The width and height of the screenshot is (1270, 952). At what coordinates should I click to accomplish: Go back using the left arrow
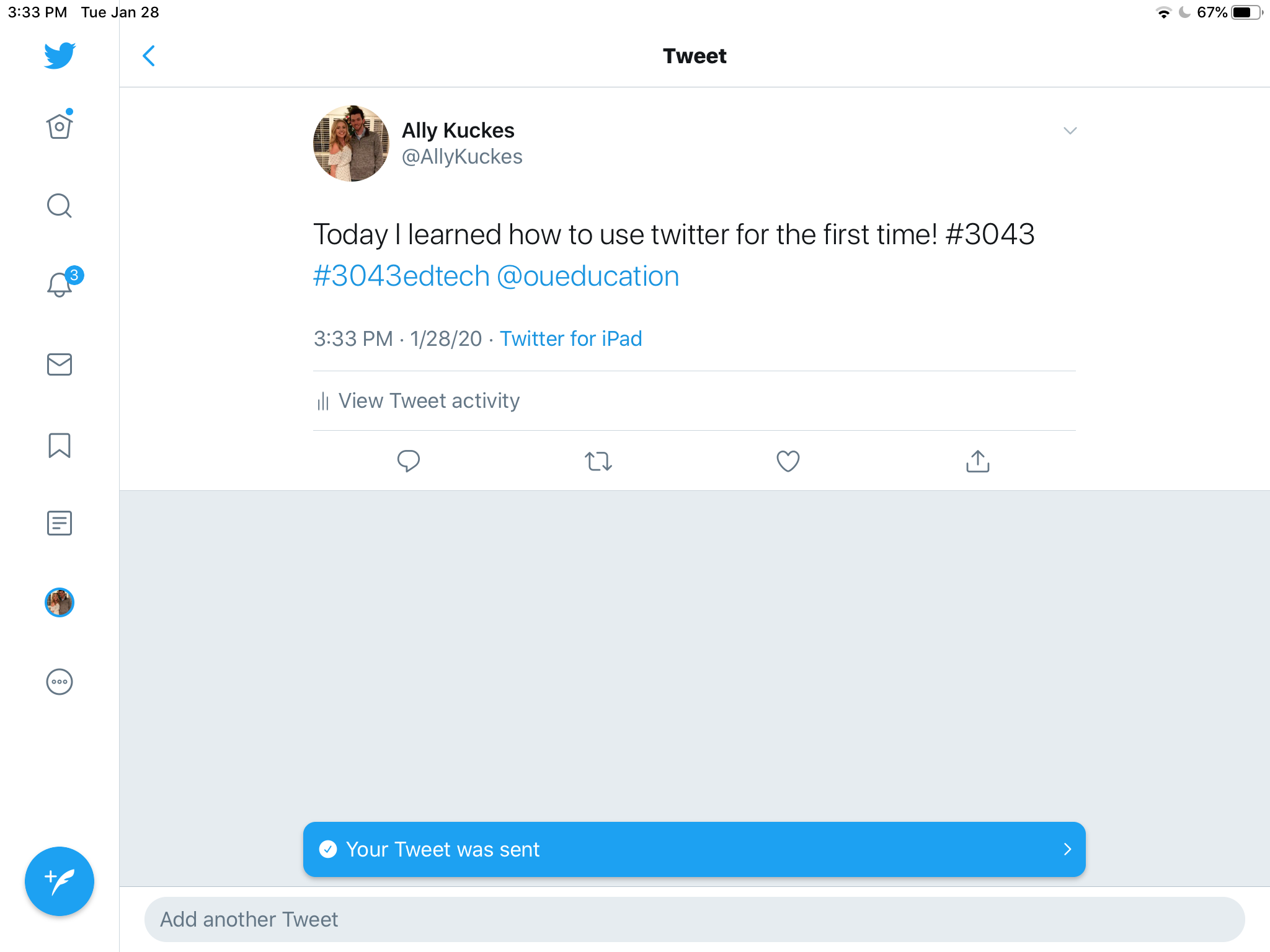[x=149, y=56]
